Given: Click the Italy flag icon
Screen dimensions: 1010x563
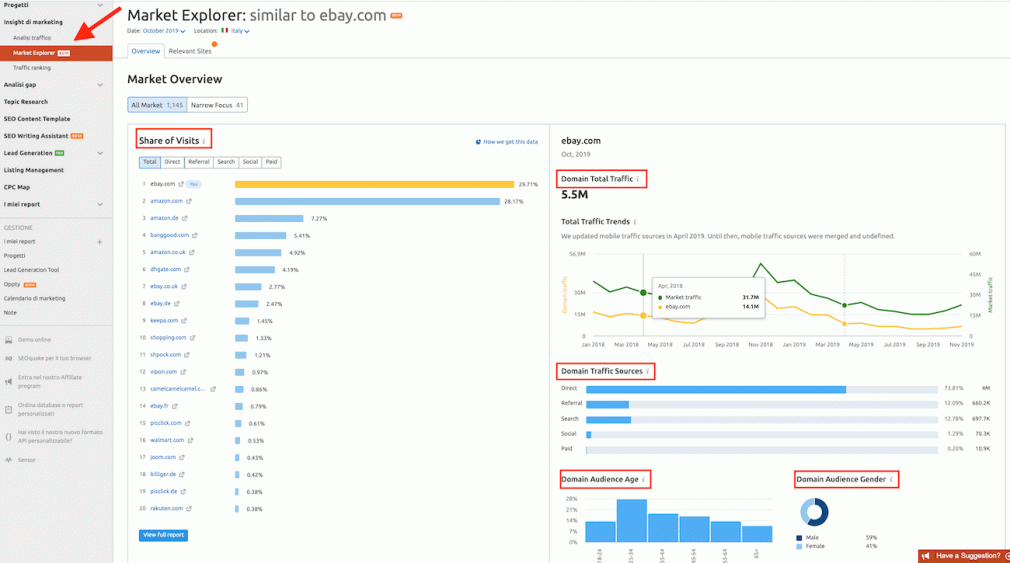Looking at the screenshot, I should [225, 30].
